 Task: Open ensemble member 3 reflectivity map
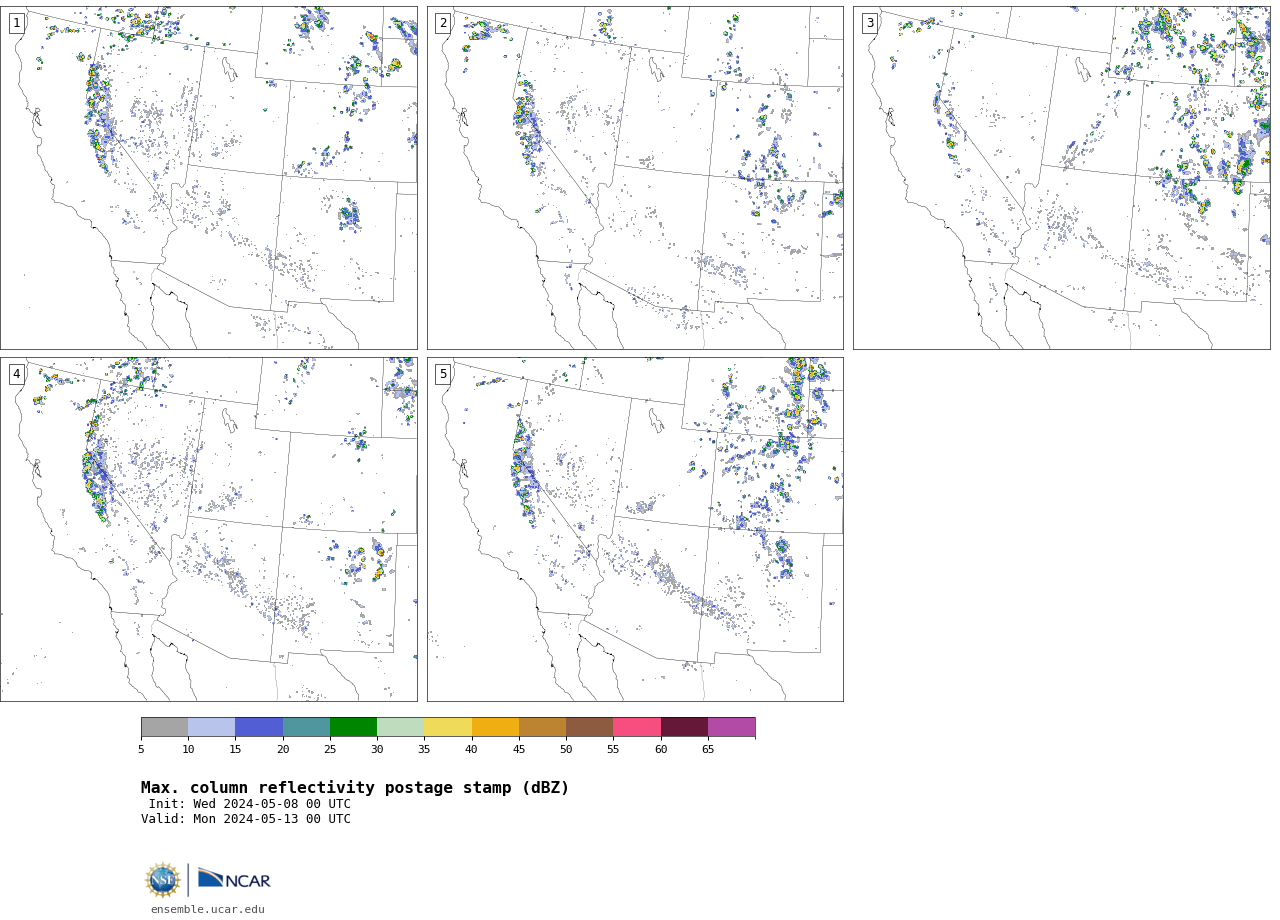pos(1062,178)
